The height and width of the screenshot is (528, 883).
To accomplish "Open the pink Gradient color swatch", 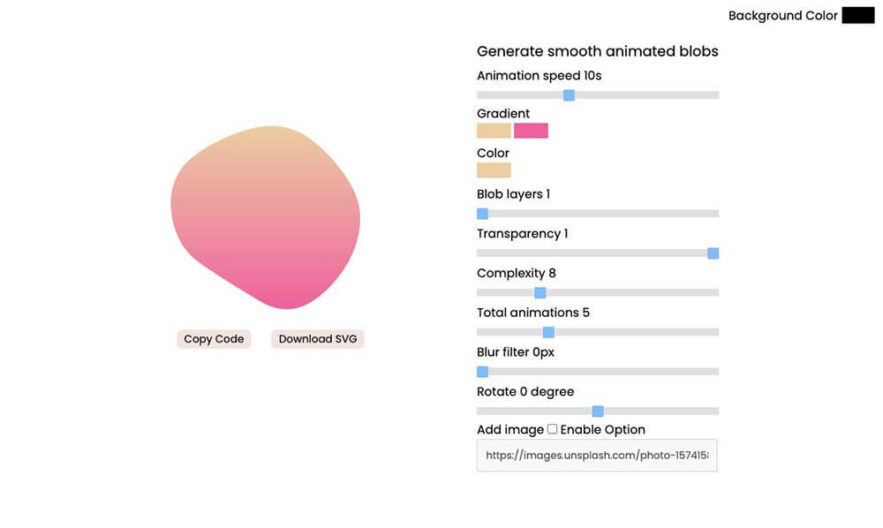I will tap(531, 131).
